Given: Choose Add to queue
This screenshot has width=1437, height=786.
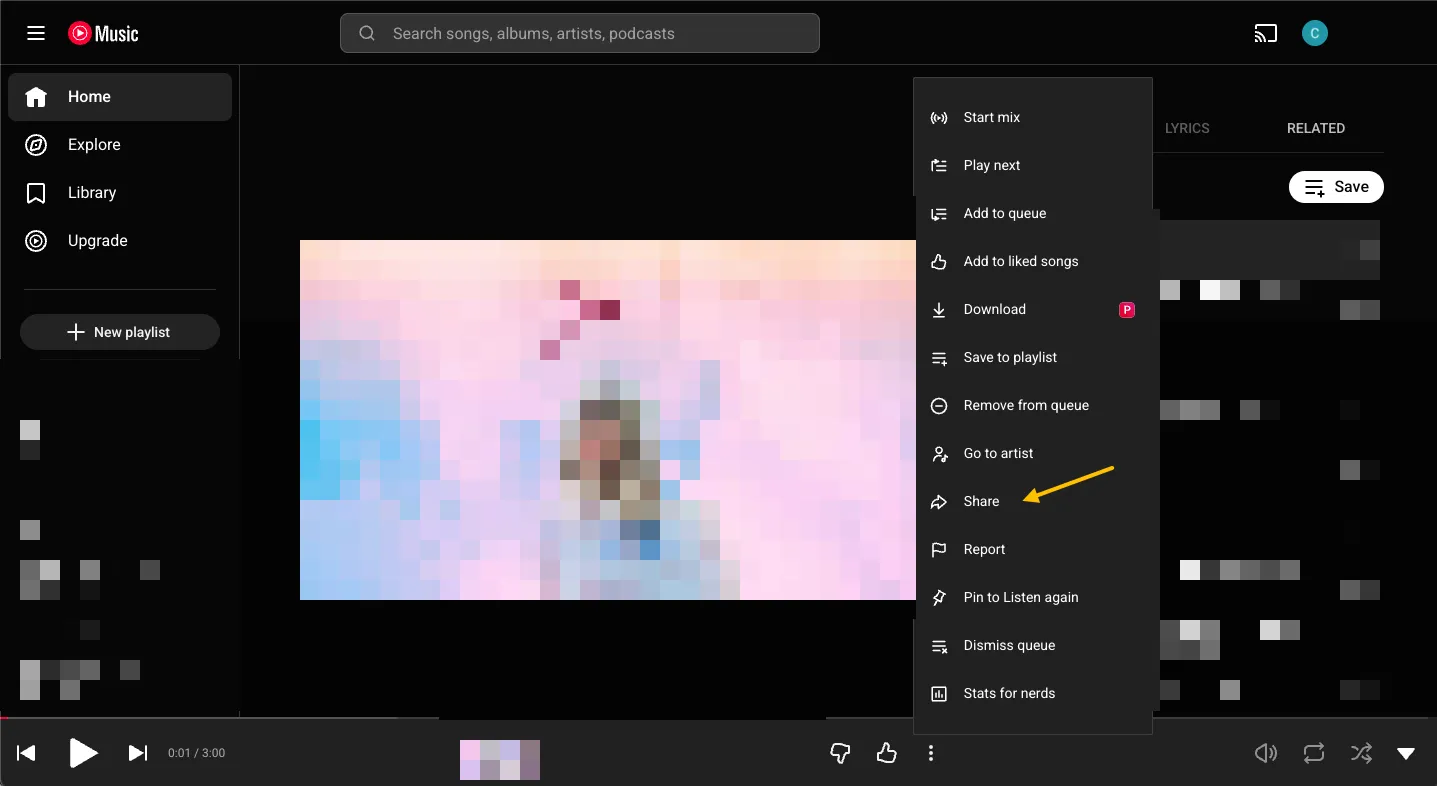Looking at the screenshot, I should (x=1033, y=213).
